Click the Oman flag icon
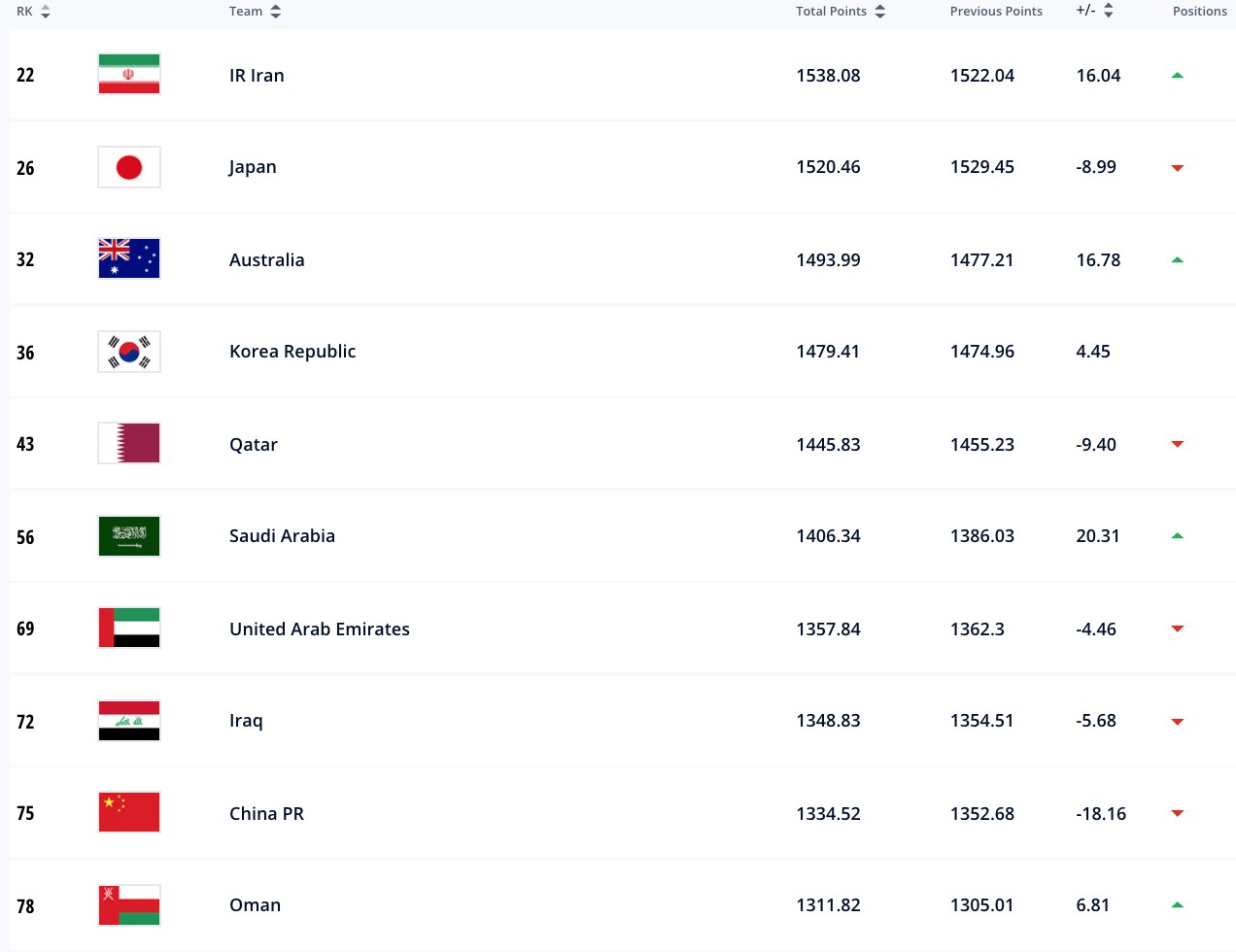Screen dimensions: 1236x952 coord(129,905)
